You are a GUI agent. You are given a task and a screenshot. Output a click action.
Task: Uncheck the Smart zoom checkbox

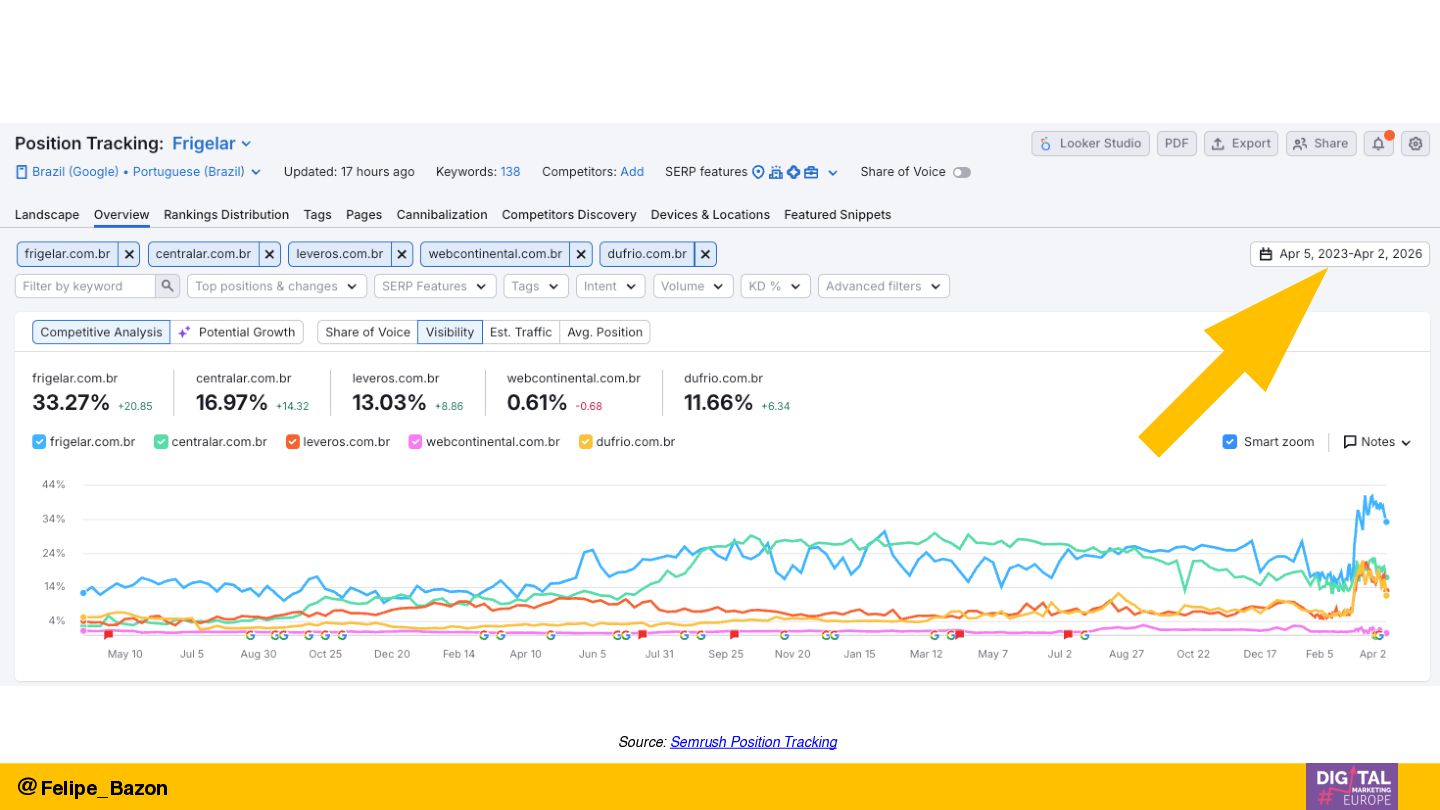coord(1230,442)
